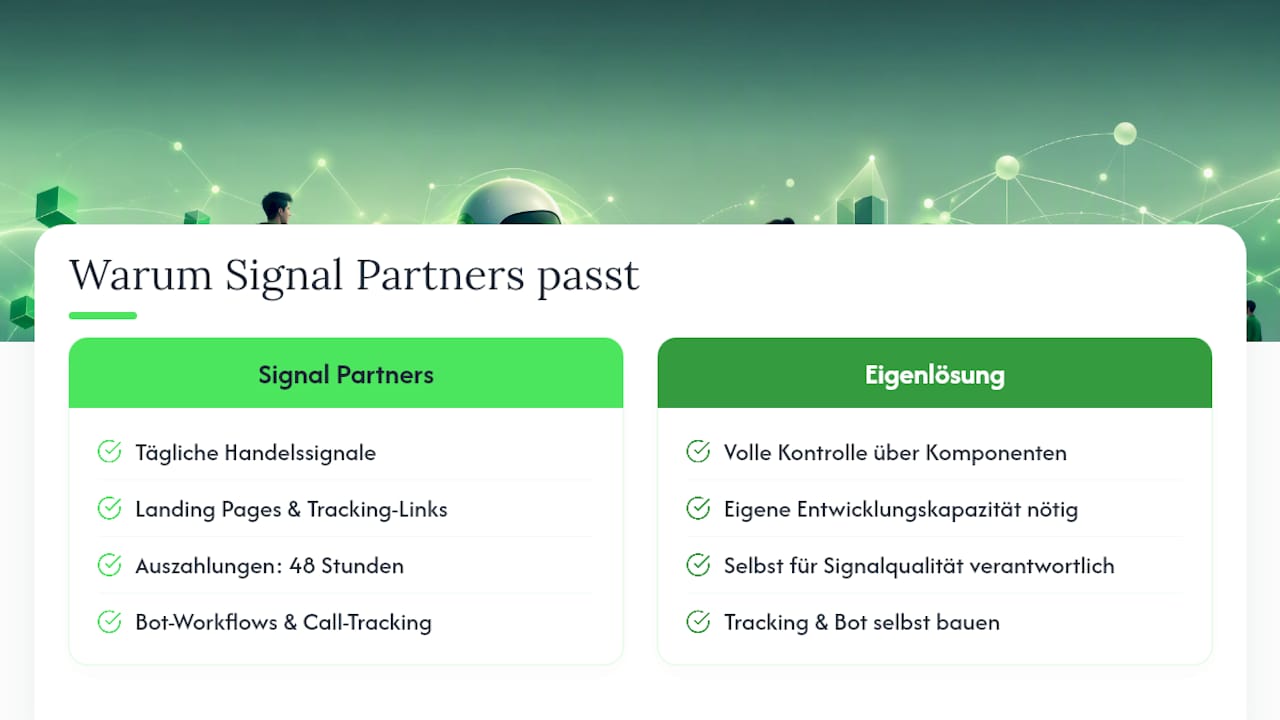Click the green underline below the heading
The width and height of the screenshot is (1280, 720).
coord(103,316)
